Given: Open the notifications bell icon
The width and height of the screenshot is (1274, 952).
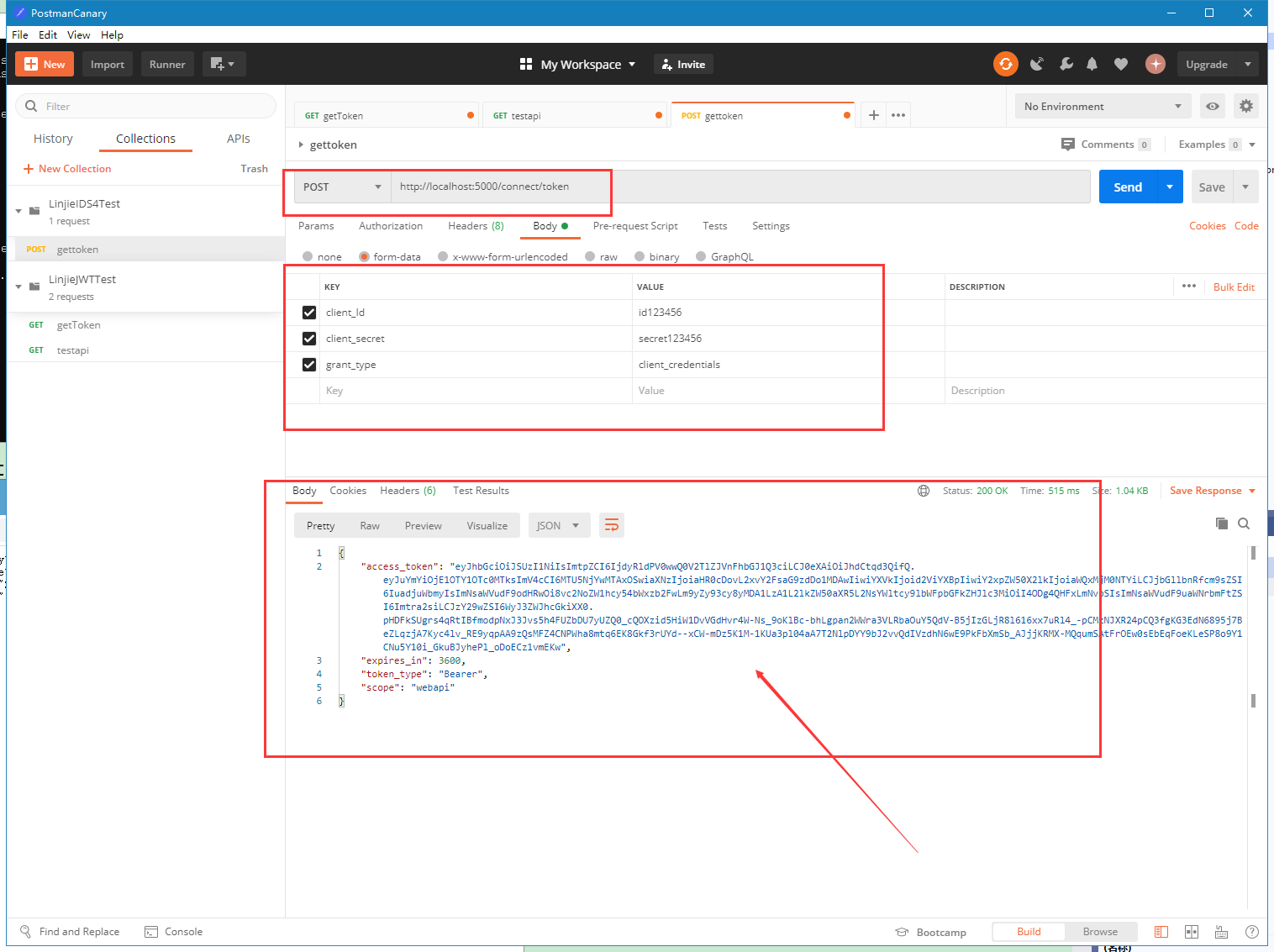Looking at the screenshot, I should click(x=1092, y=64).
